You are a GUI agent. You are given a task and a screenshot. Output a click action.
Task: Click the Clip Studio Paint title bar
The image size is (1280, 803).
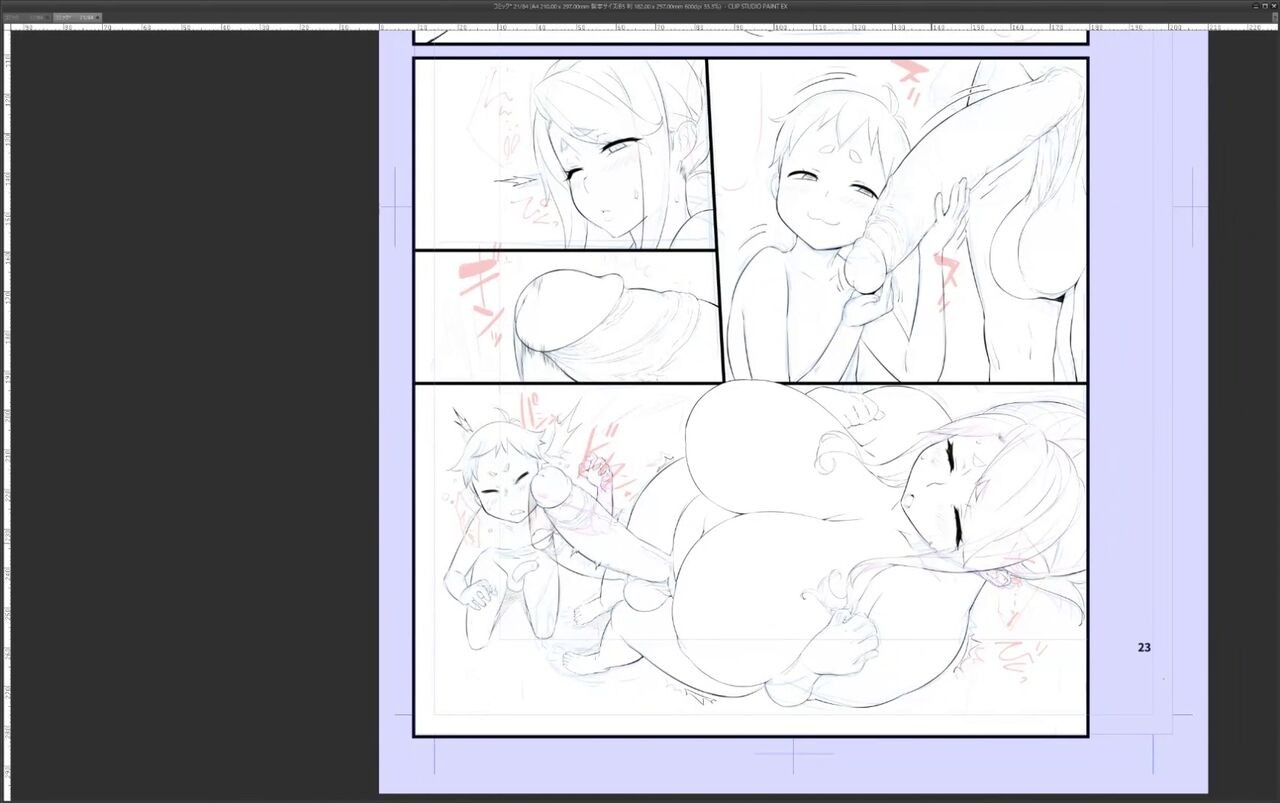coord(640,5)
